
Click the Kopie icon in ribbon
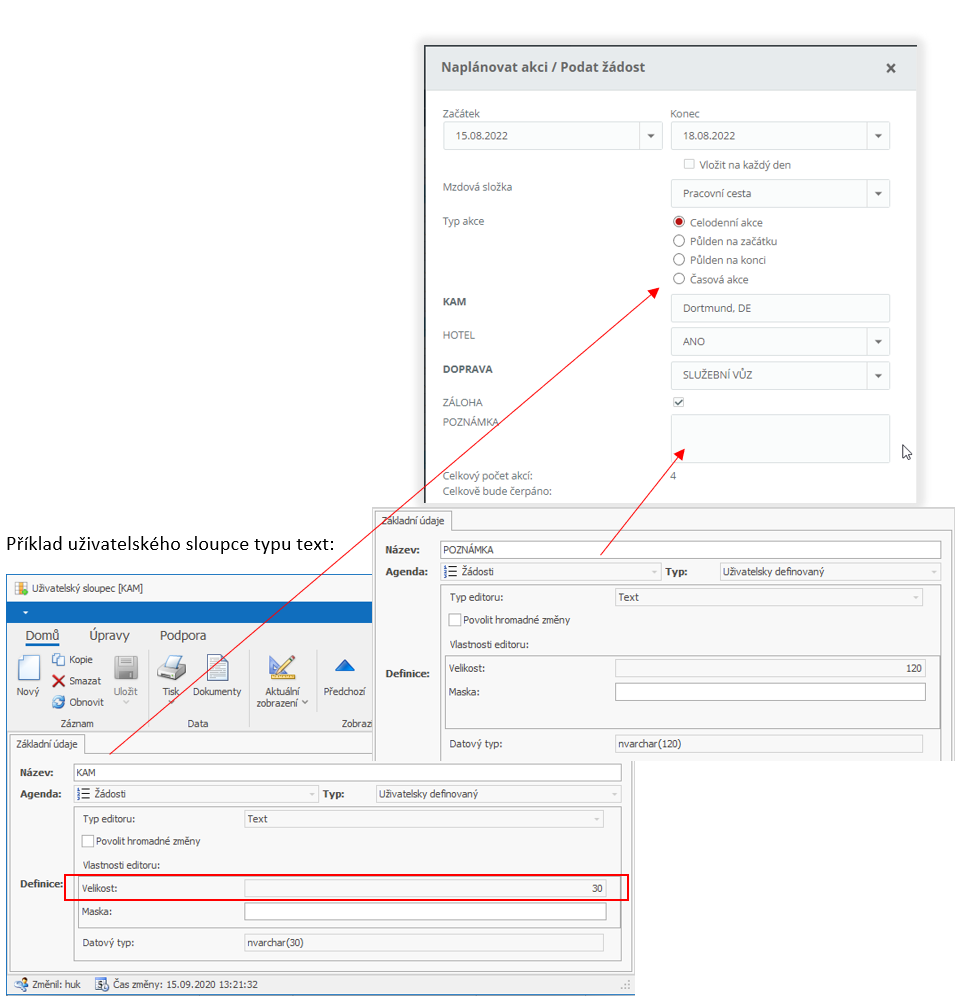pyautogui.click(x=58, y=660)
